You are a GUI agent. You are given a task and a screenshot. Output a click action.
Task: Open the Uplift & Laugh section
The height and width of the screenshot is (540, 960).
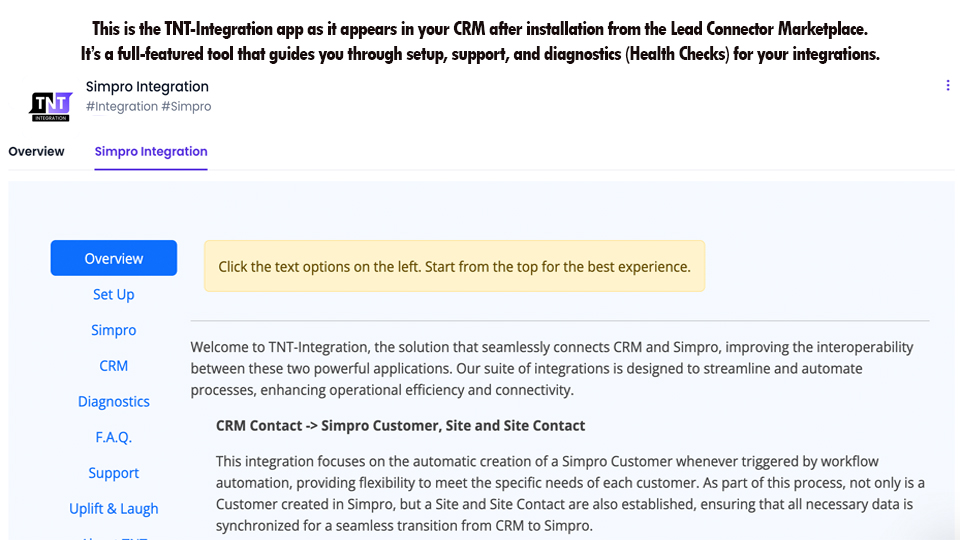114,508
